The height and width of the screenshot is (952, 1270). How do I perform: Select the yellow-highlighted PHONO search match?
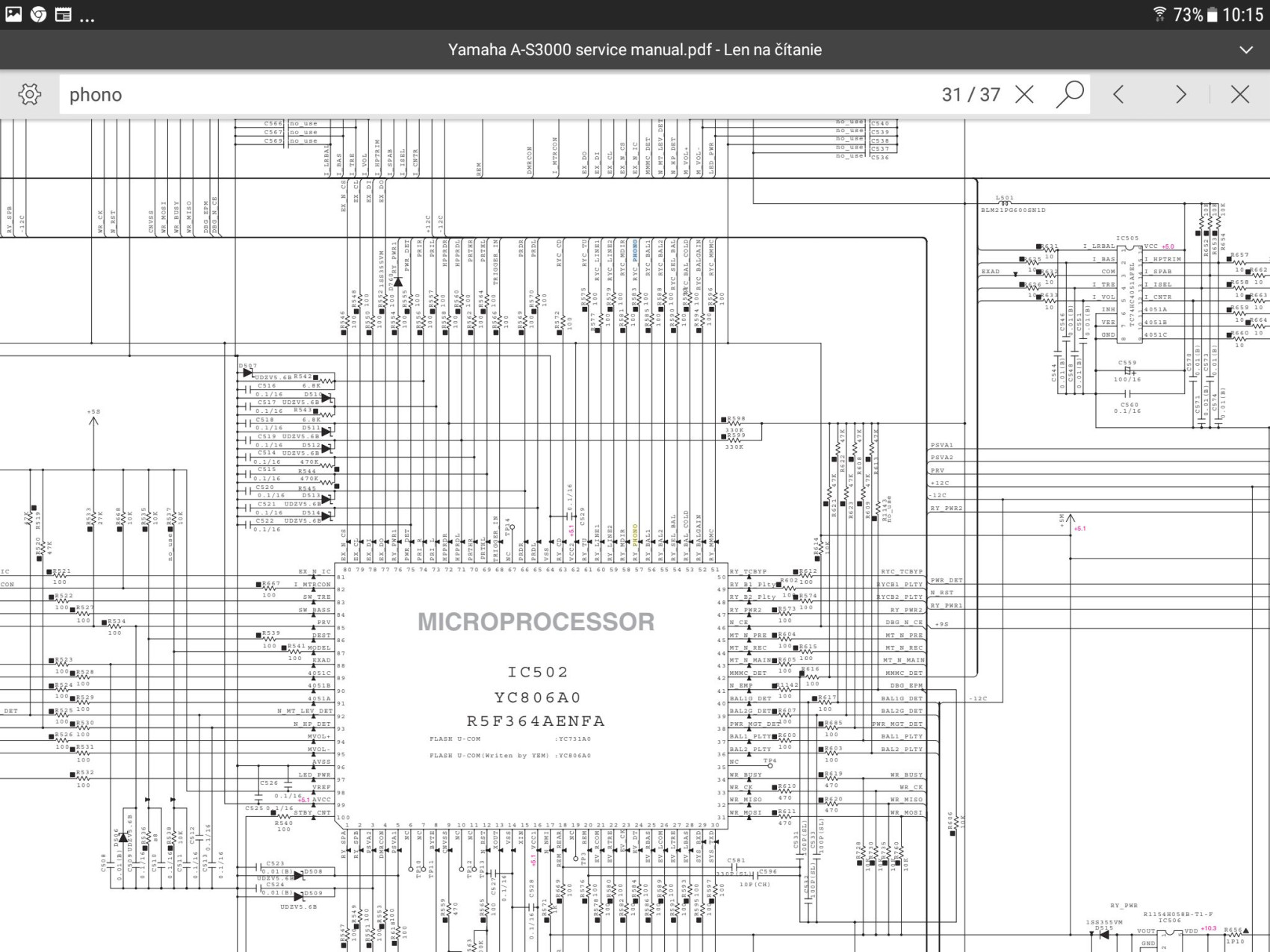[635, 535]
